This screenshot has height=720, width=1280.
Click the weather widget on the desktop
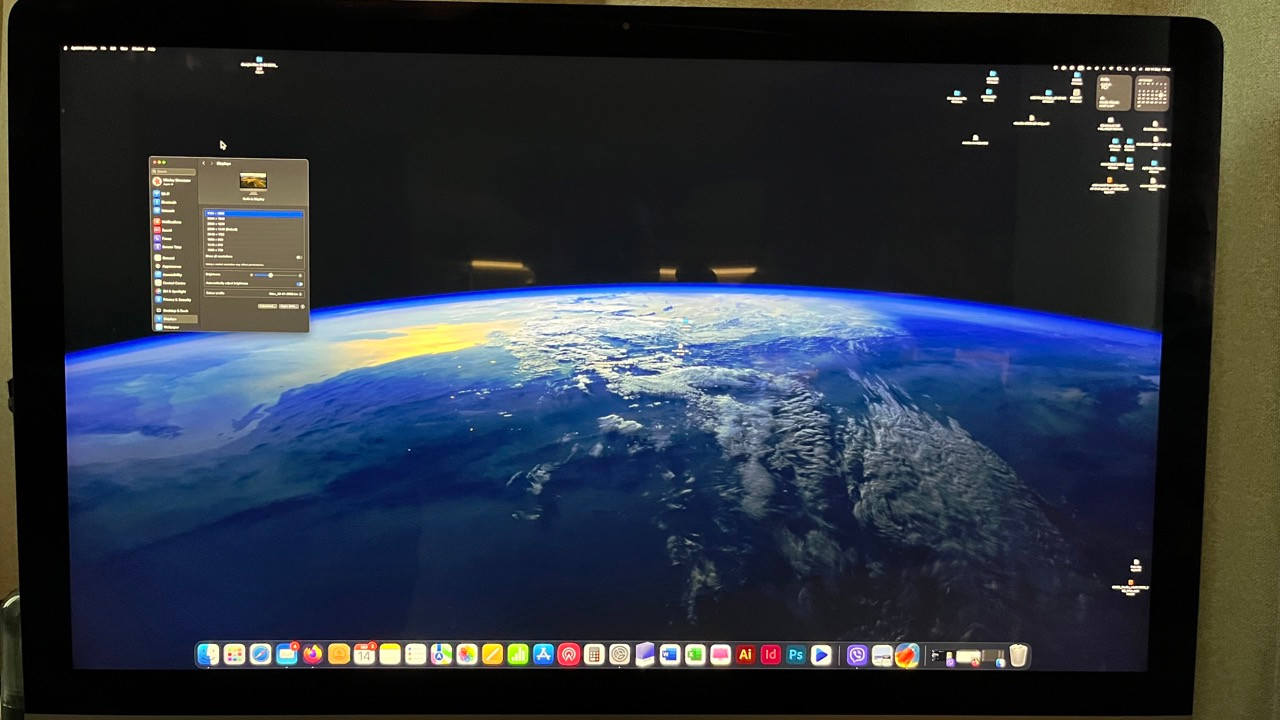click(1113, 93)
